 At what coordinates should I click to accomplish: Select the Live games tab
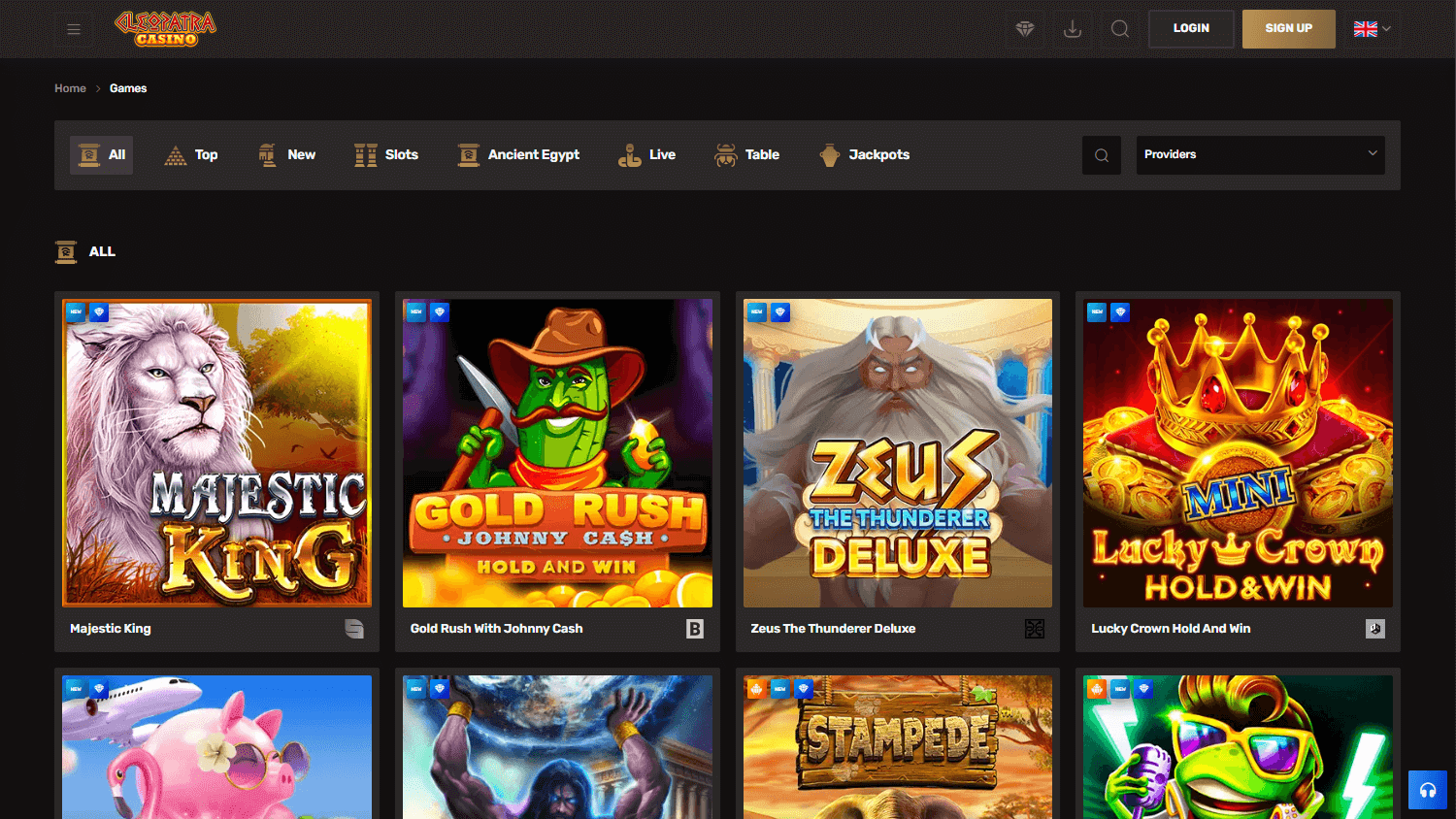point(647,155)
